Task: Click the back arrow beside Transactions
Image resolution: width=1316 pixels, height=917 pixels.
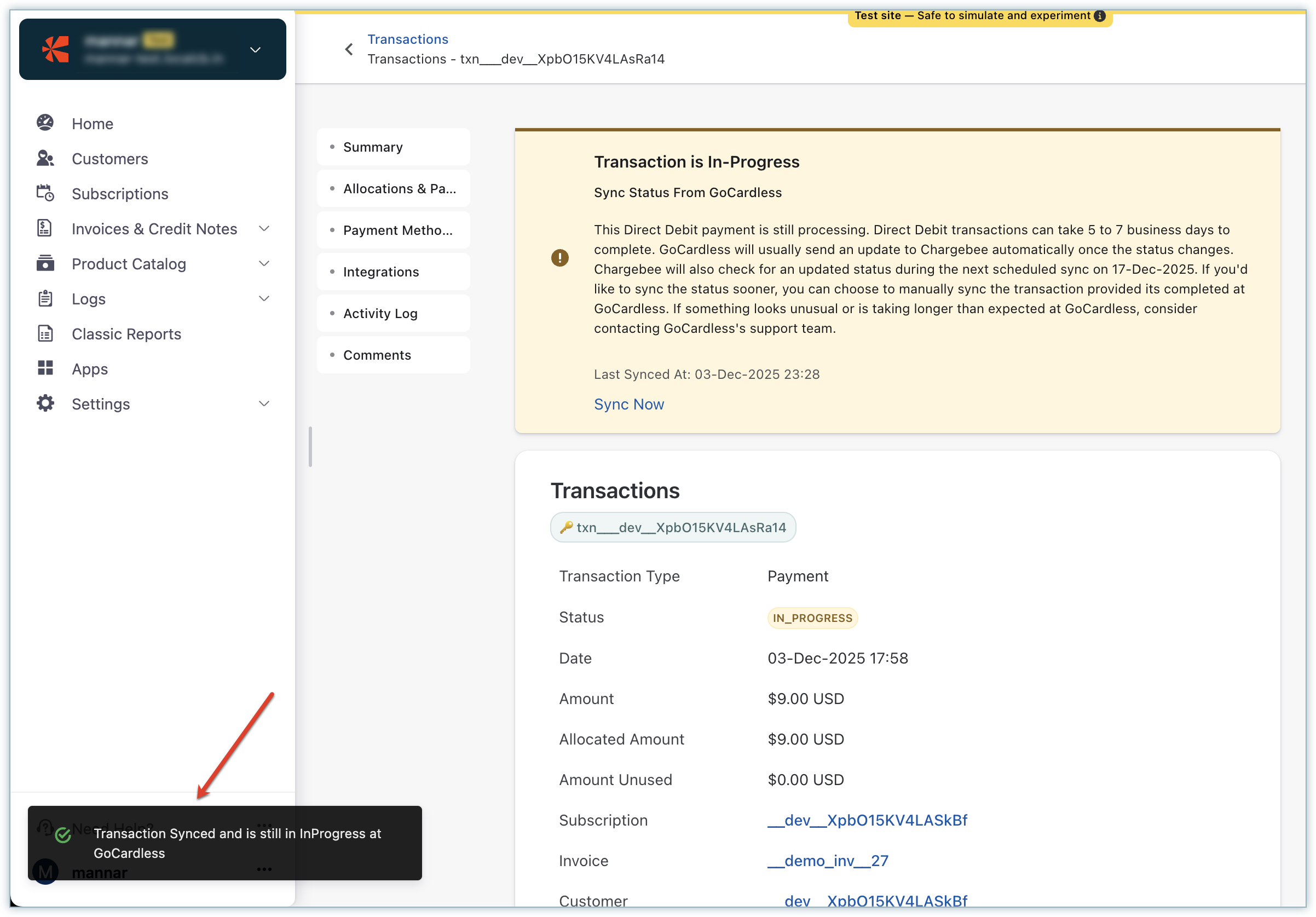Action: click(349, 49)
